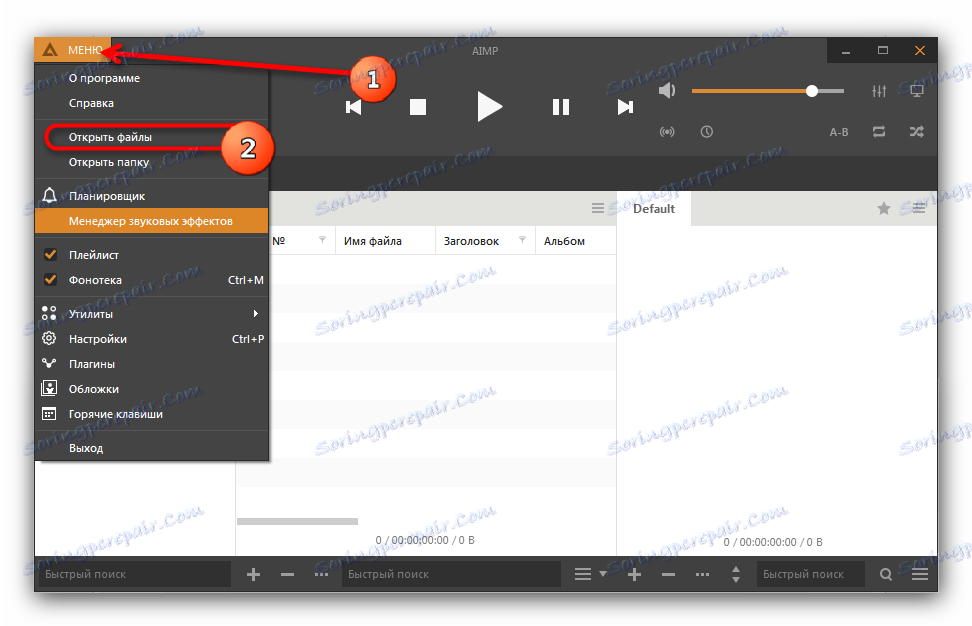Adjust the volume slider handle
The image size is (972, 626).
coord(812,91)
